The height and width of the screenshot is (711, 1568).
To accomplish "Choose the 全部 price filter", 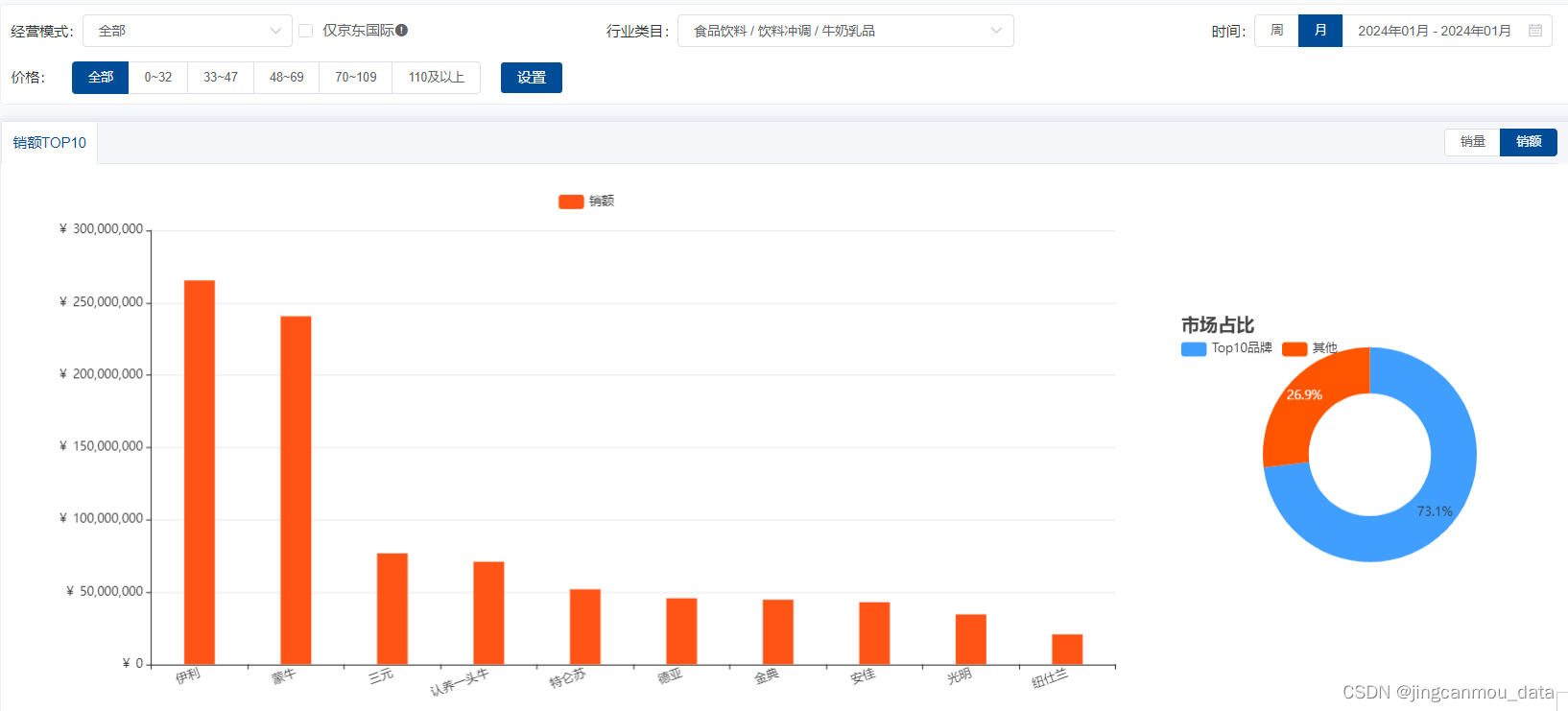I will point(101,78).
